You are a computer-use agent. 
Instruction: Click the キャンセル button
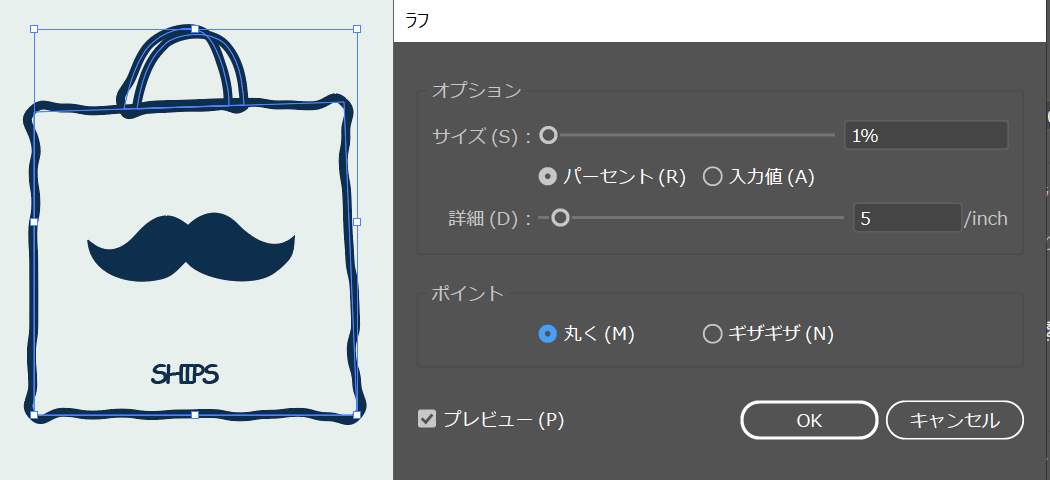954,420
